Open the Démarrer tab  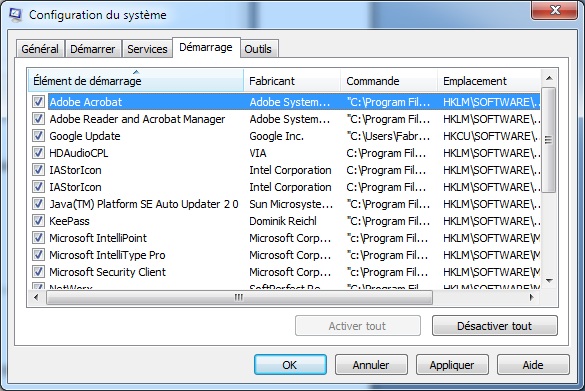(x=93, y=49)
